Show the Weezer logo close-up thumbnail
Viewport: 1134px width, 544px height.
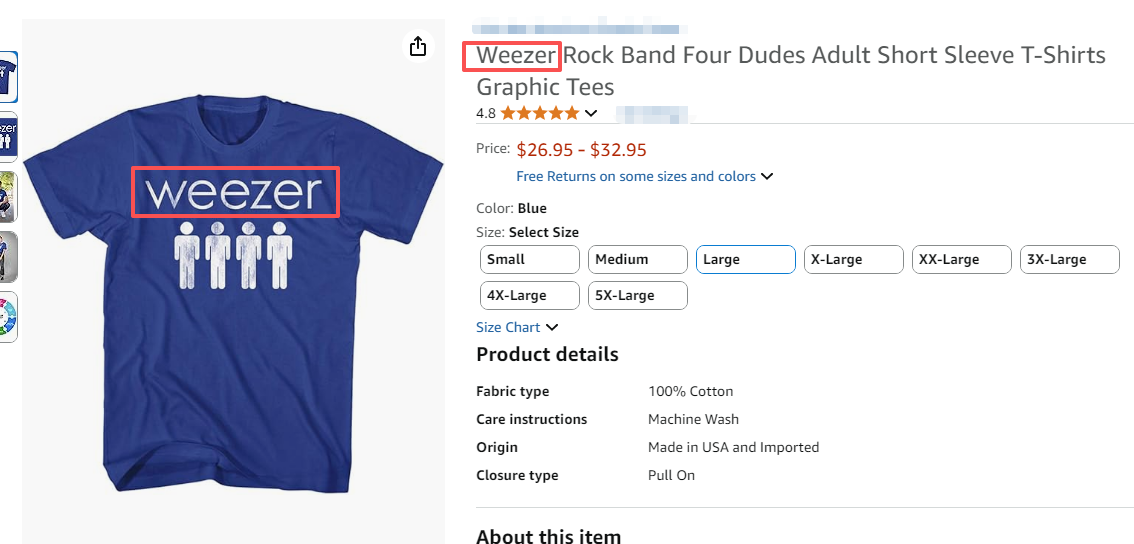click(8, 136)
